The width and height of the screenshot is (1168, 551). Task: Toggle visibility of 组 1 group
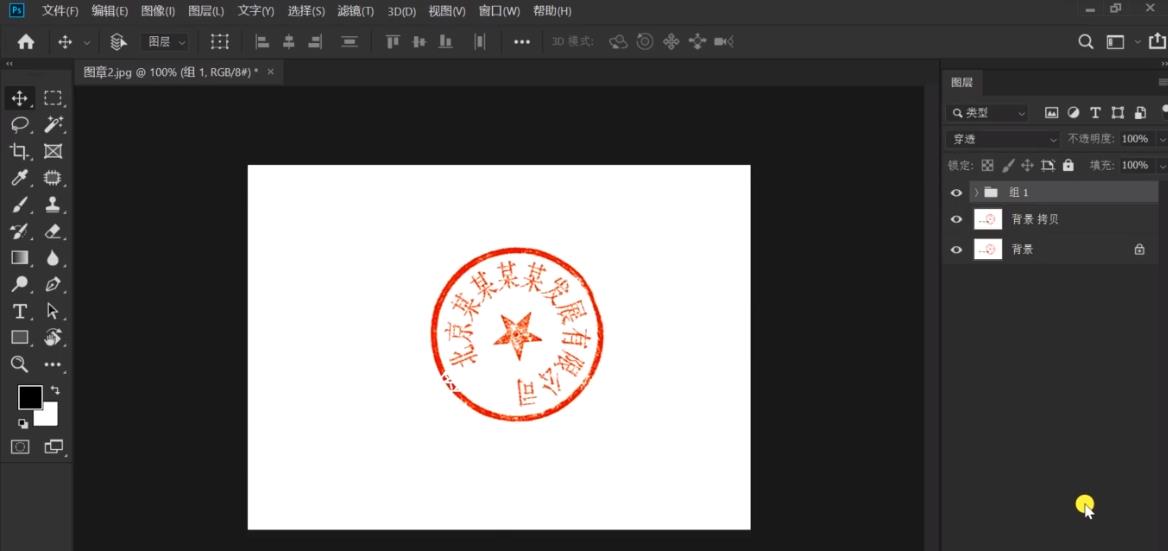click(956, 193)
